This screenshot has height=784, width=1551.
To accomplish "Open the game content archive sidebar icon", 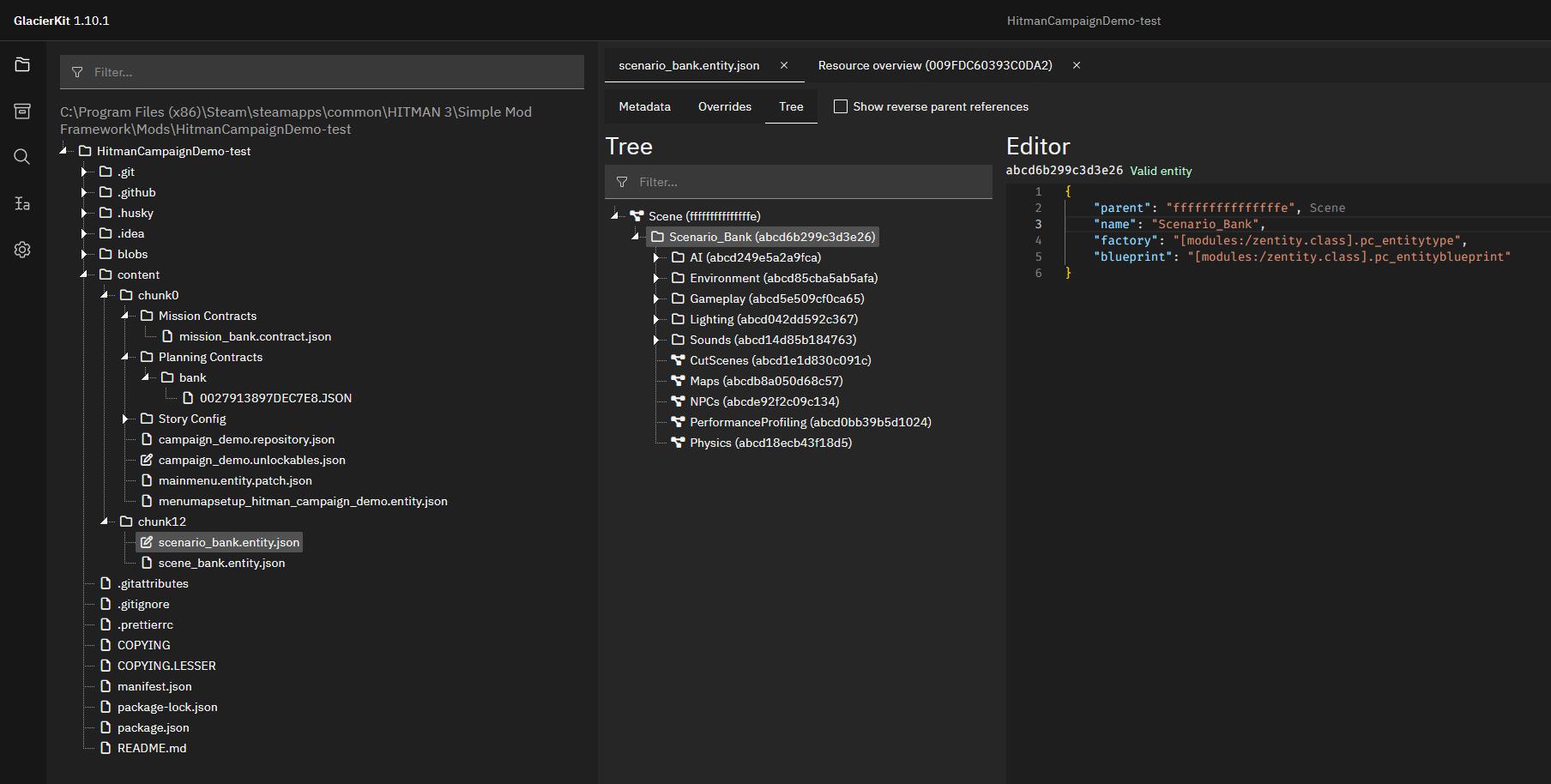I will pos(22,112).
